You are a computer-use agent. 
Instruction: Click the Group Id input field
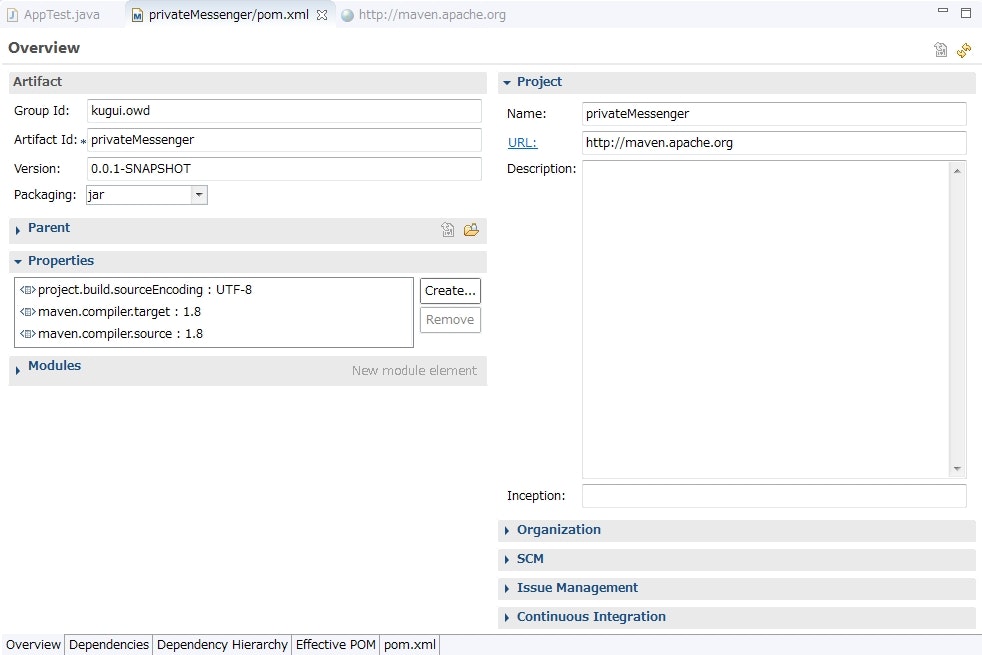[284, 111]
